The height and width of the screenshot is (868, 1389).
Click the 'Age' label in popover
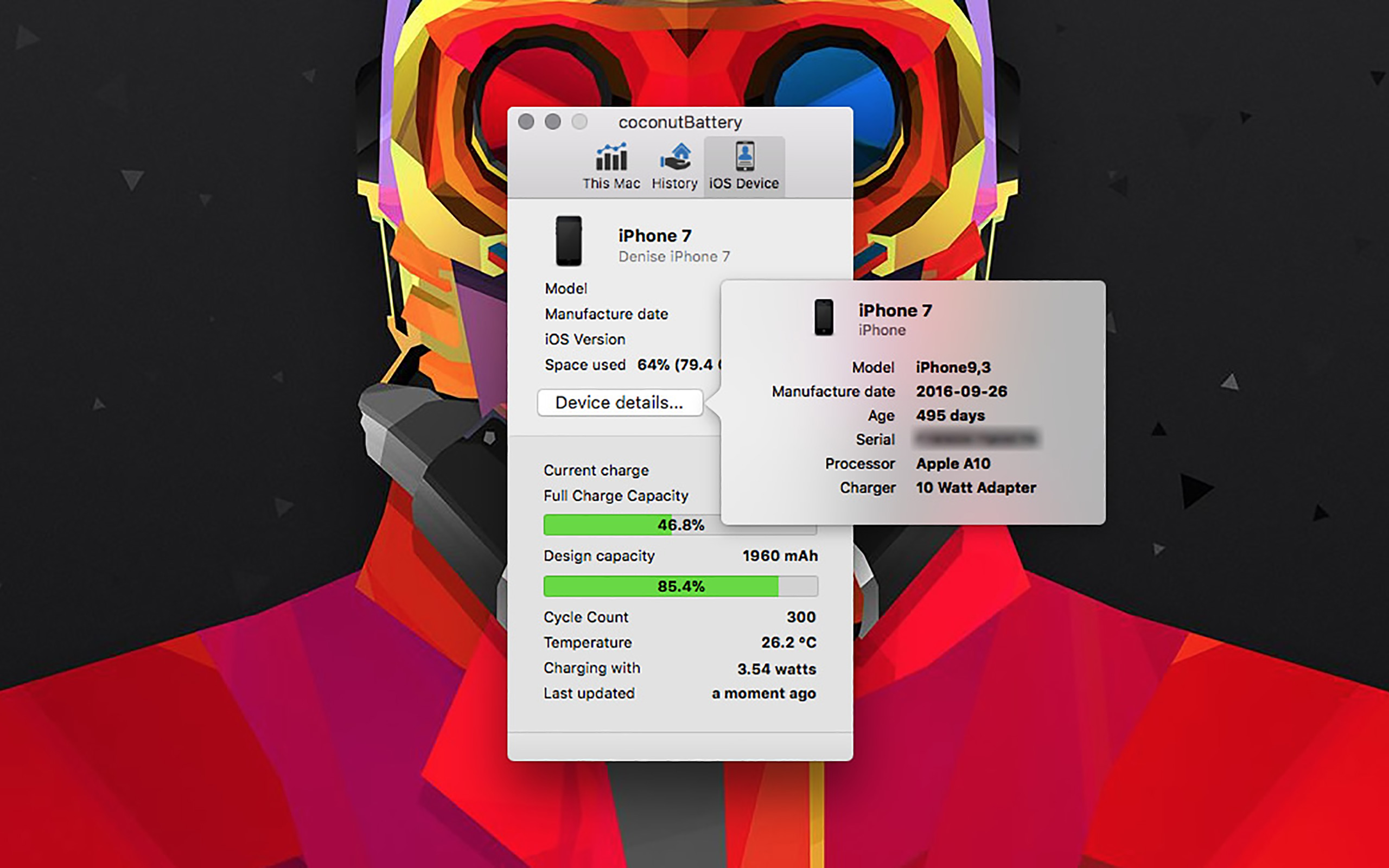(x=881, y=416)
